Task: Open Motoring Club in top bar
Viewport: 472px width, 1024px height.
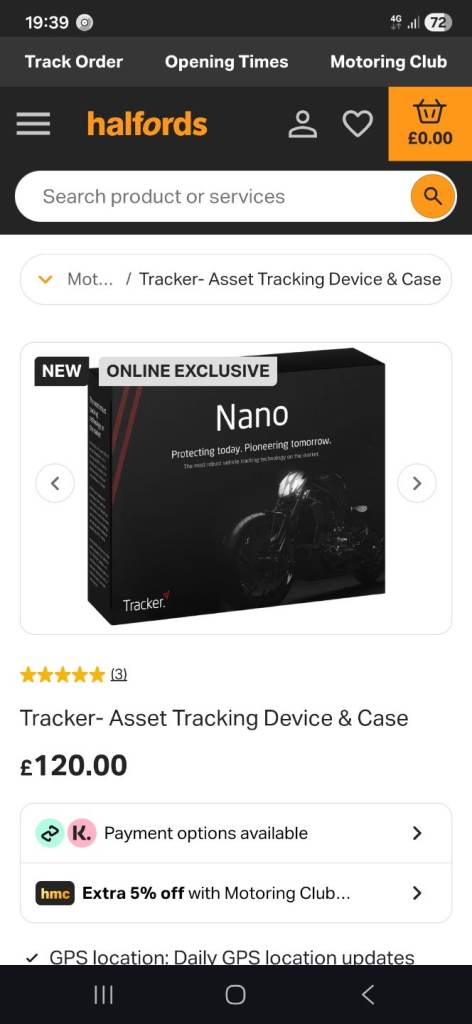Action: click(x=388, y=62)
